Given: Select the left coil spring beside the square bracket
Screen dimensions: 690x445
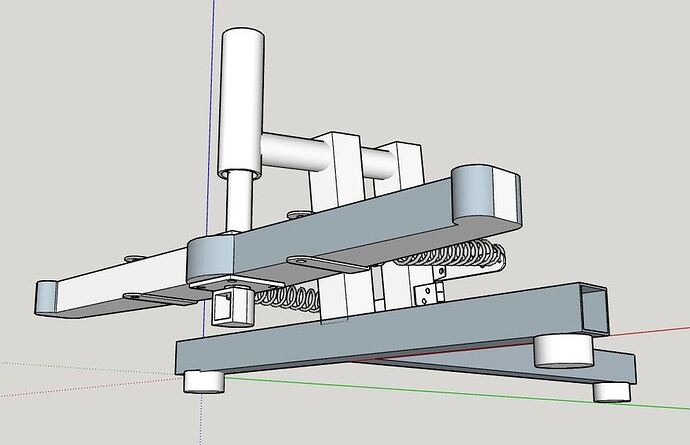Looking at the screenshot, I should coord(288,299).
